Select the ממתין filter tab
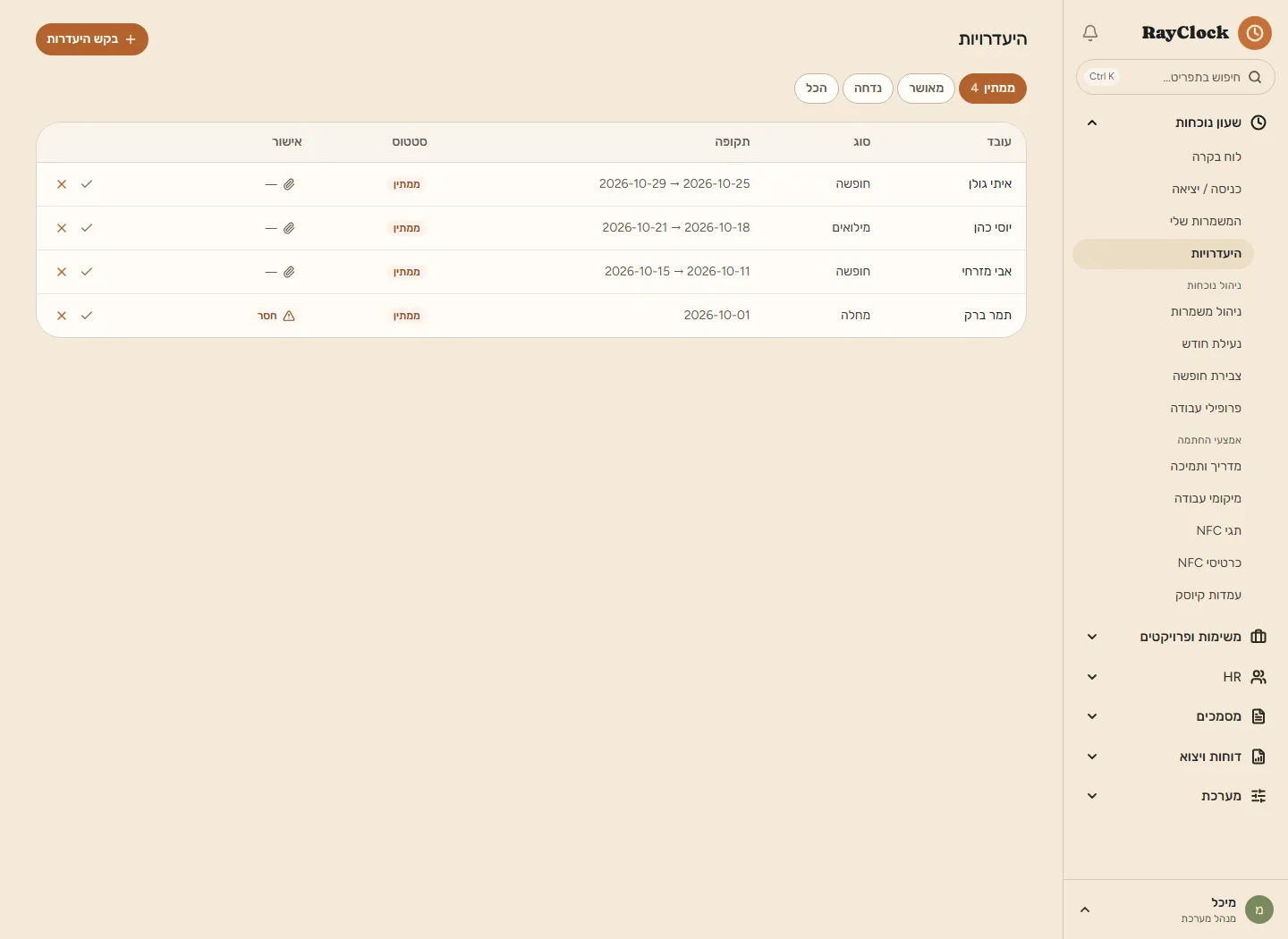Viewport: 1288px width, 939px height. (993, 89)
